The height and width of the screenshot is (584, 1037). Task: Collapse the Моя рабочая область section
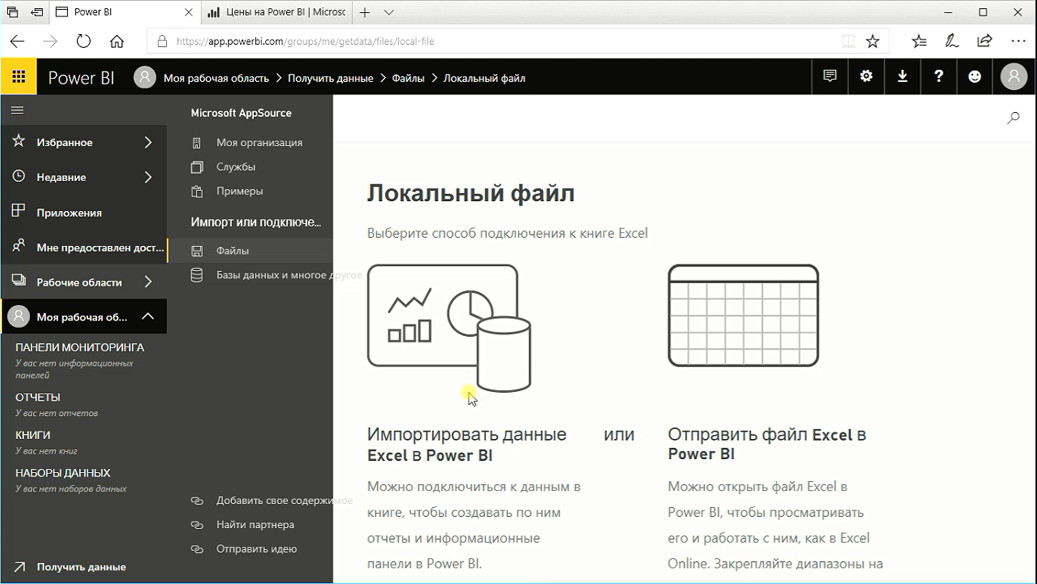[x=148, y=317]
